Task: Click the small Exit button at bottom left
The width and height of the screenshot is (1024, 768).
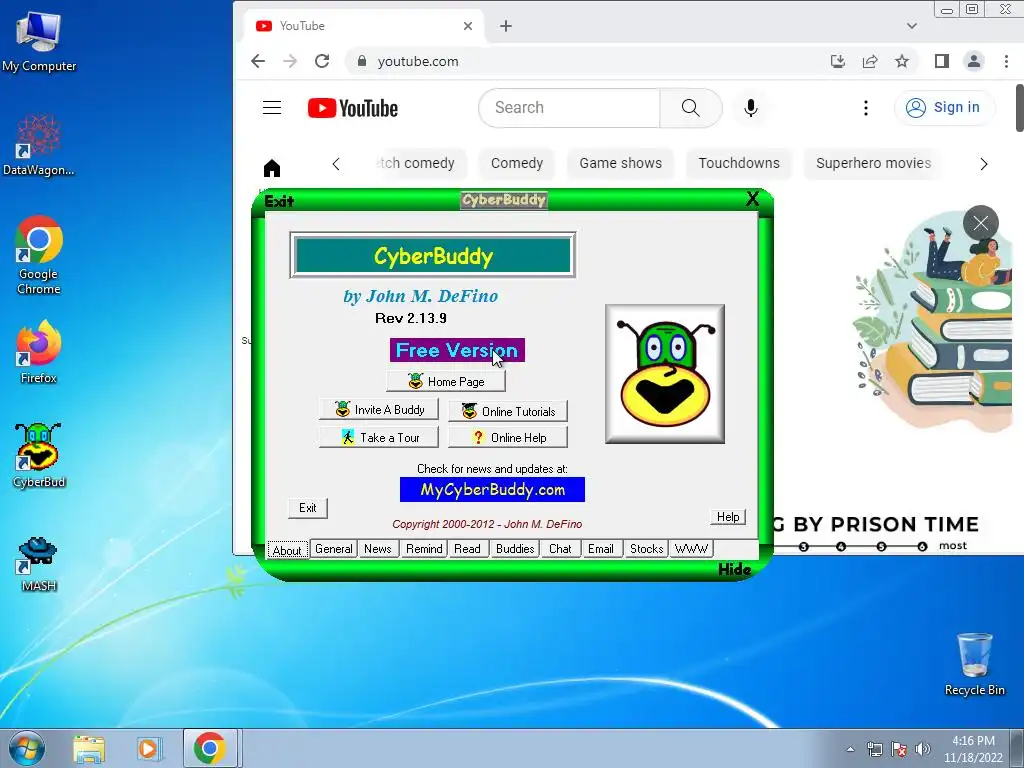Action: [308, 508]
